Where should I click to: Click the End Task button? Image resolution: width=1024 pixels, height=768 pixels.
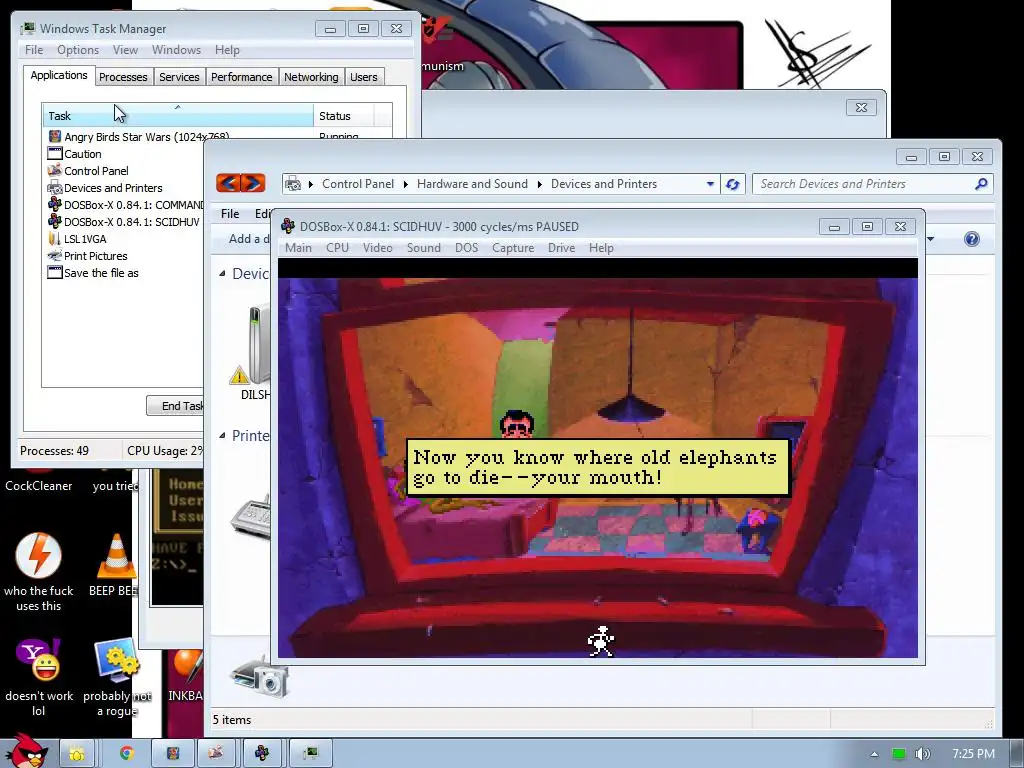coord(175,406)
